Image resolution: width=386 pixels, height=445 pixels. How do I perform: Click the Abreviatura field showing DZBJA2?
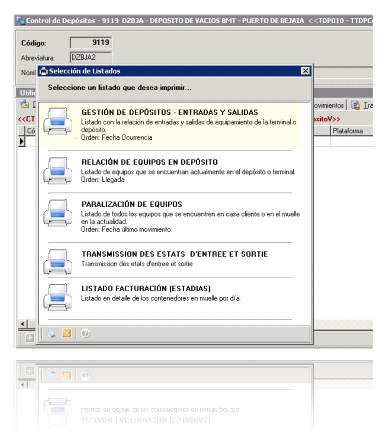click(x=91, y=57)
